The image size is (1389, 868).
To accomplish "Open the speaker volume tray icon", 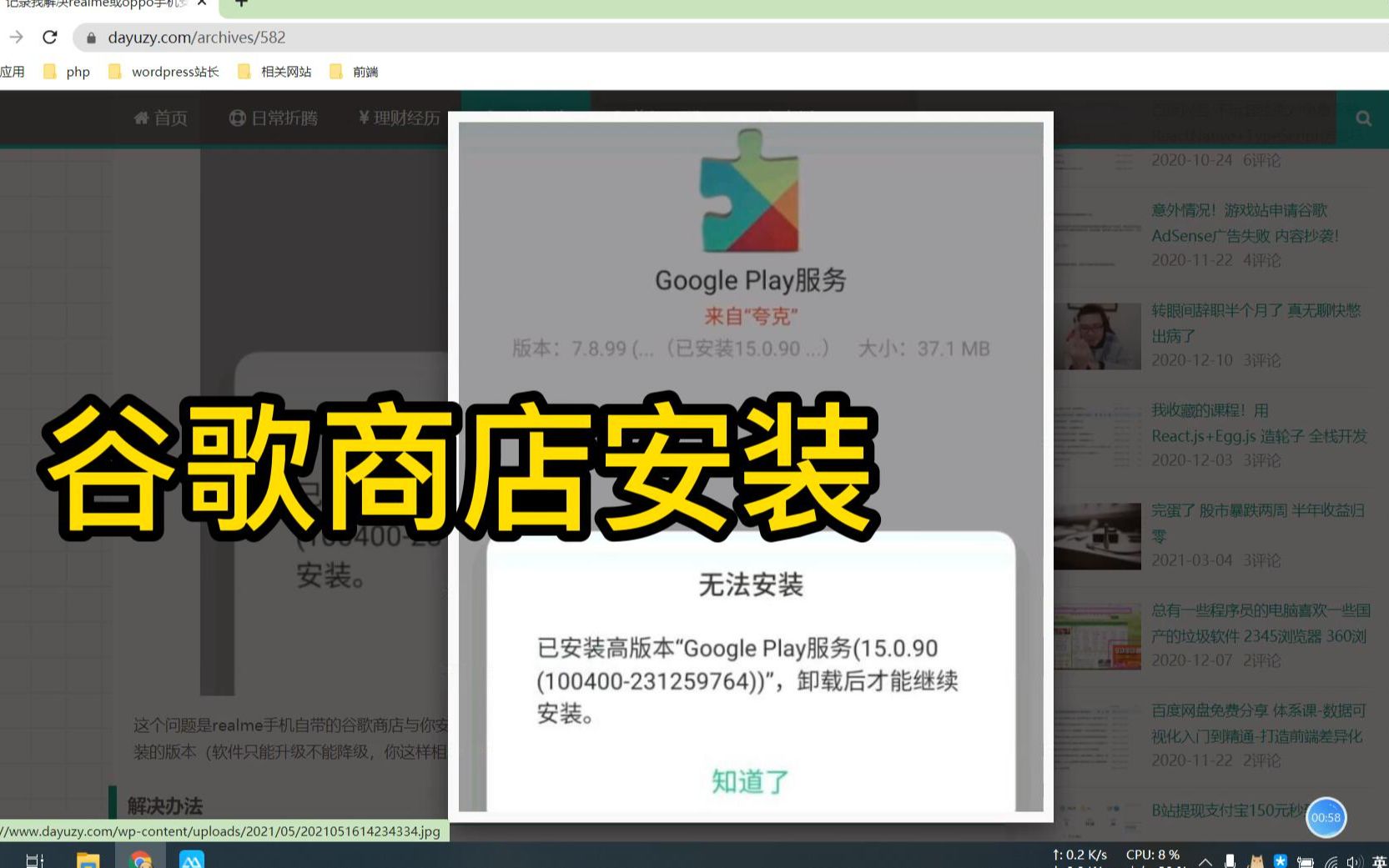I will coord(1353,862).
